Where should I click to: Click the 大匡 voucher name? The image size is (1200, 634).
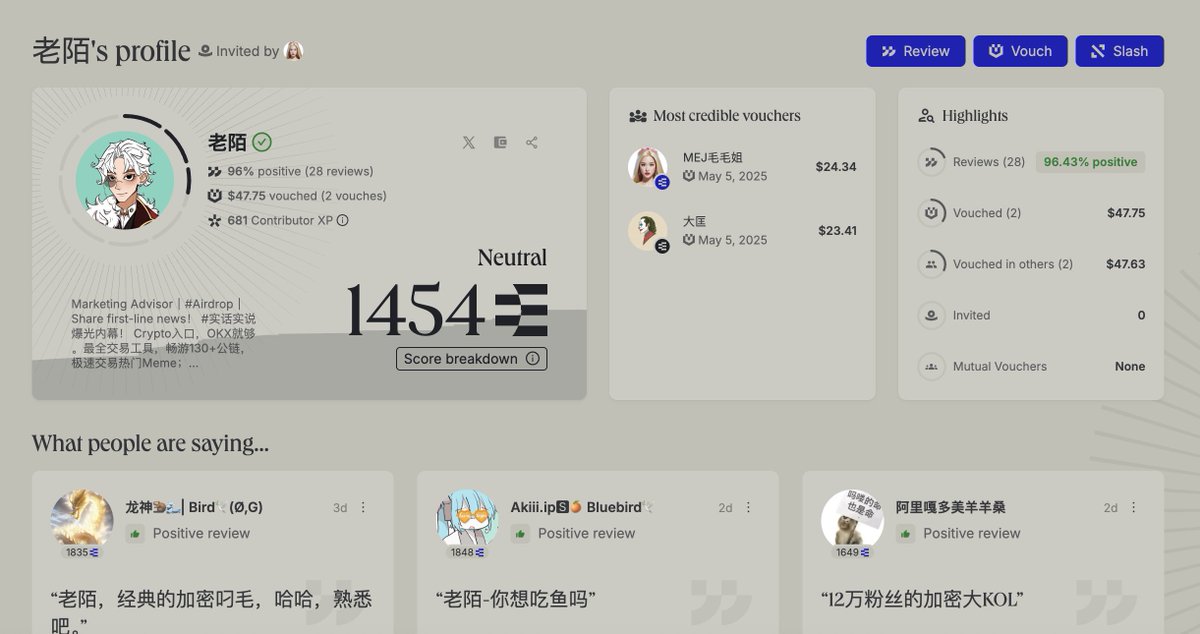[694, 221]
